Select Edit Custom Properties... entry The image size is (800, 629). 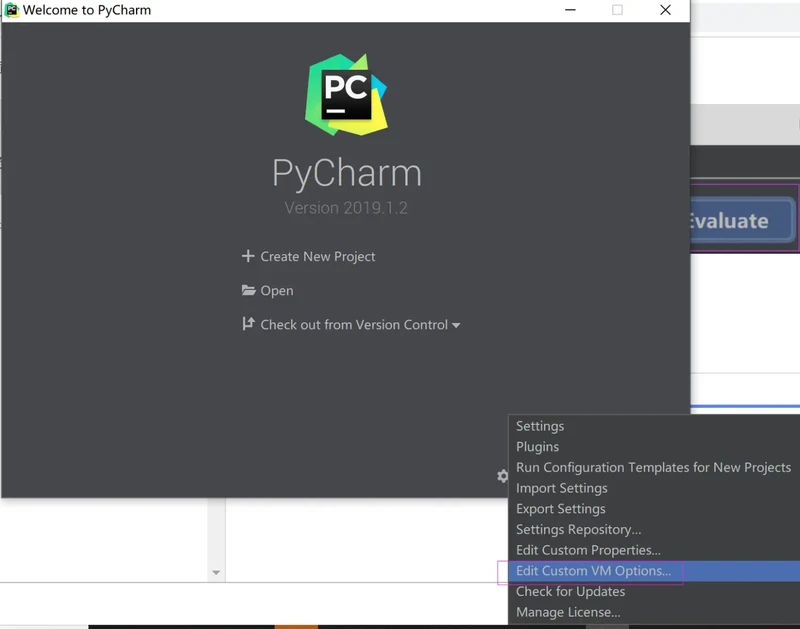(x=588, y=550)
